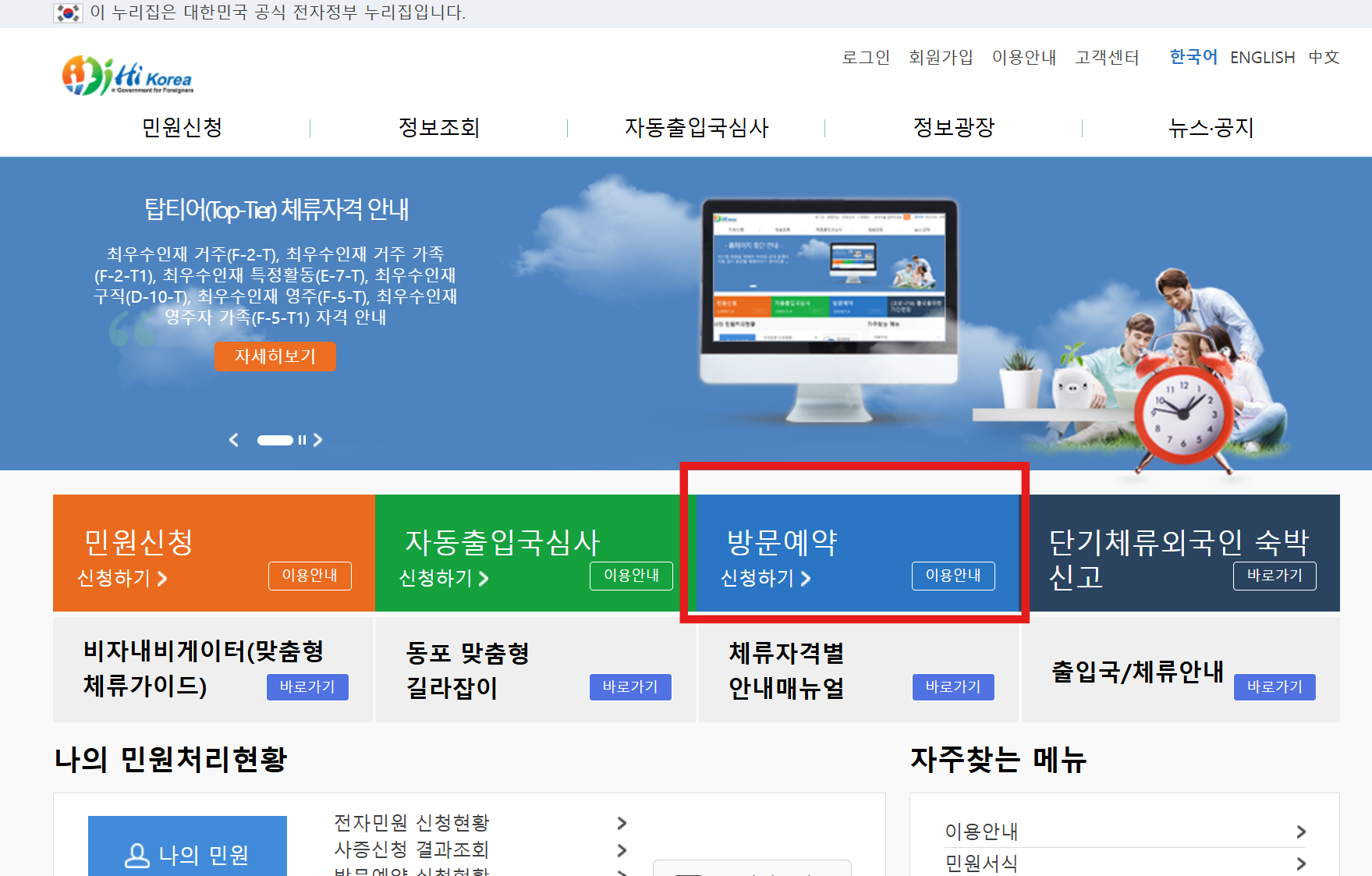Click the banner slide indicator pill
This screenshot has width=1372, height=876.
click(x=275, y=440)
